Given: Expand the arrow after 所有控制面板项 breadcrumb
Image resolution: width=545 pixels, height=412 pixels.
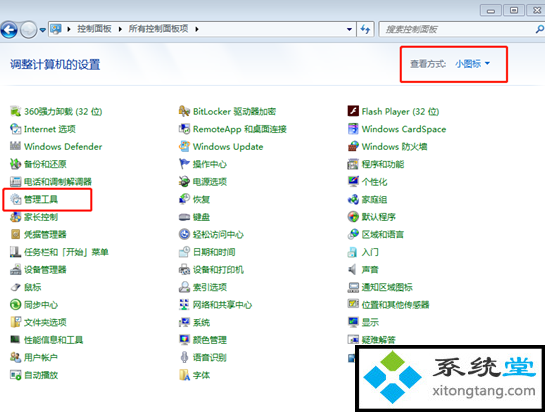Looking at the screenshot, I should coord(197,29).
